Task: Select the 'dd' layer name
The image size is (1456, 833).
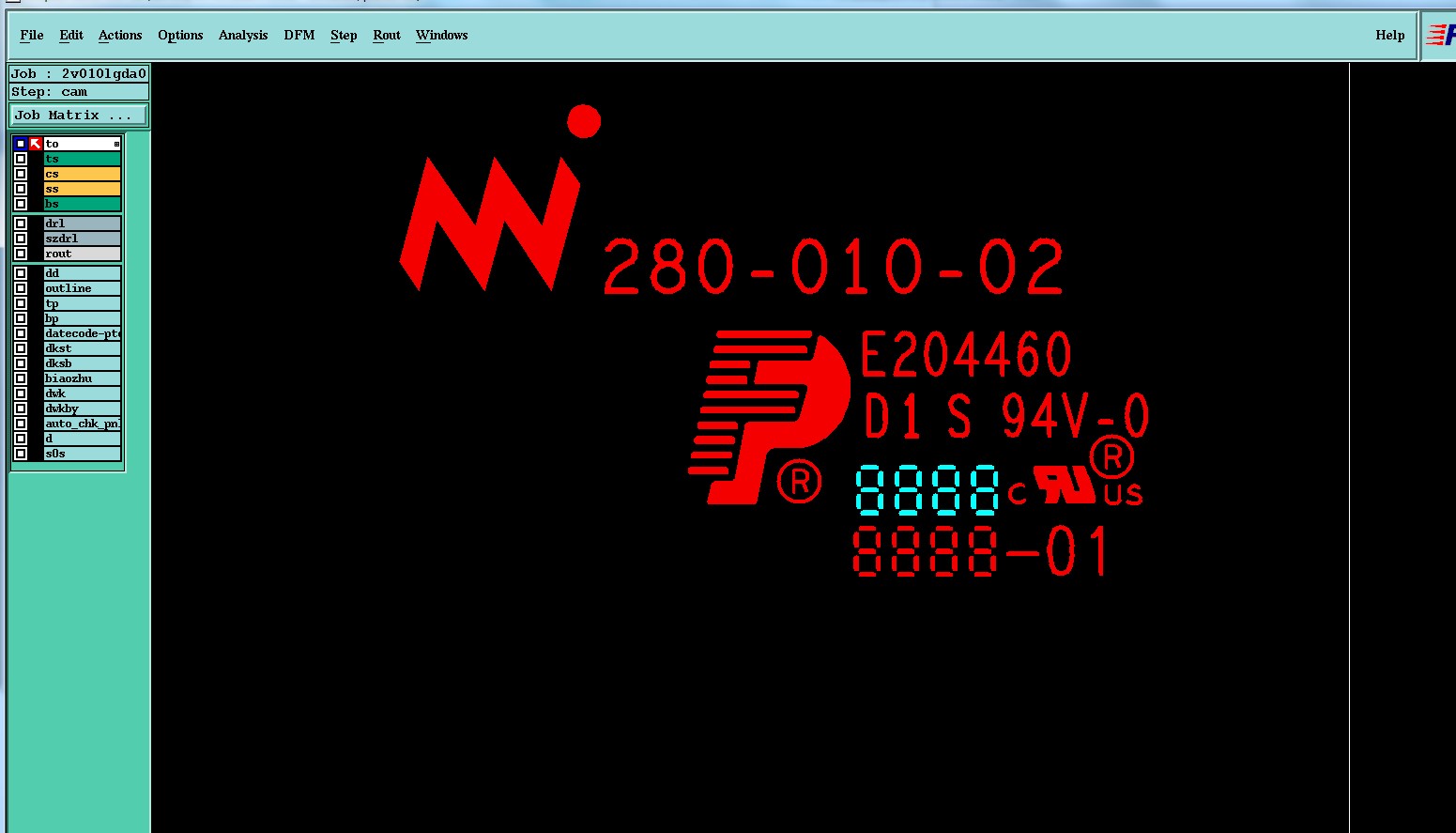Action: click(83, 273)
